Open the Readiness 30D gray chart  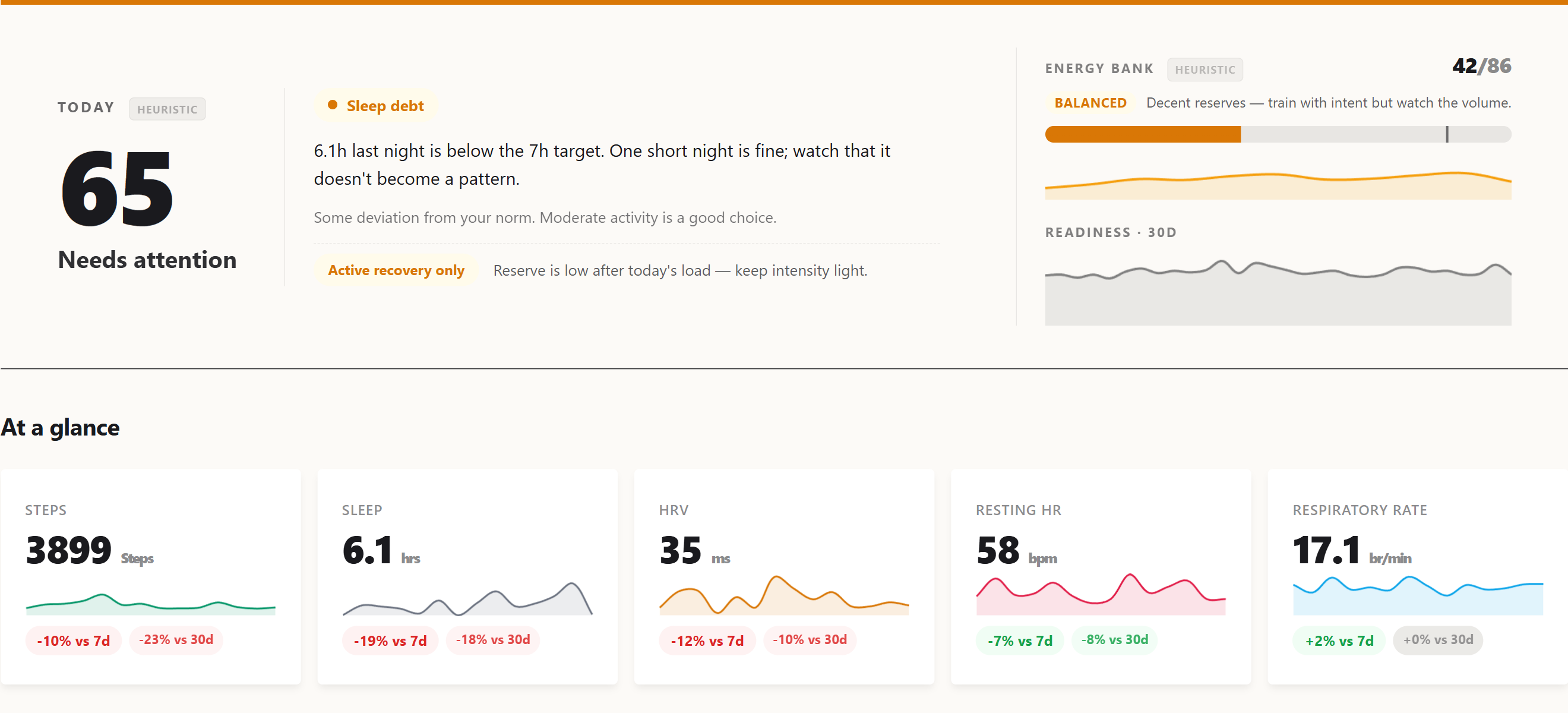[x=1278, y=292]
